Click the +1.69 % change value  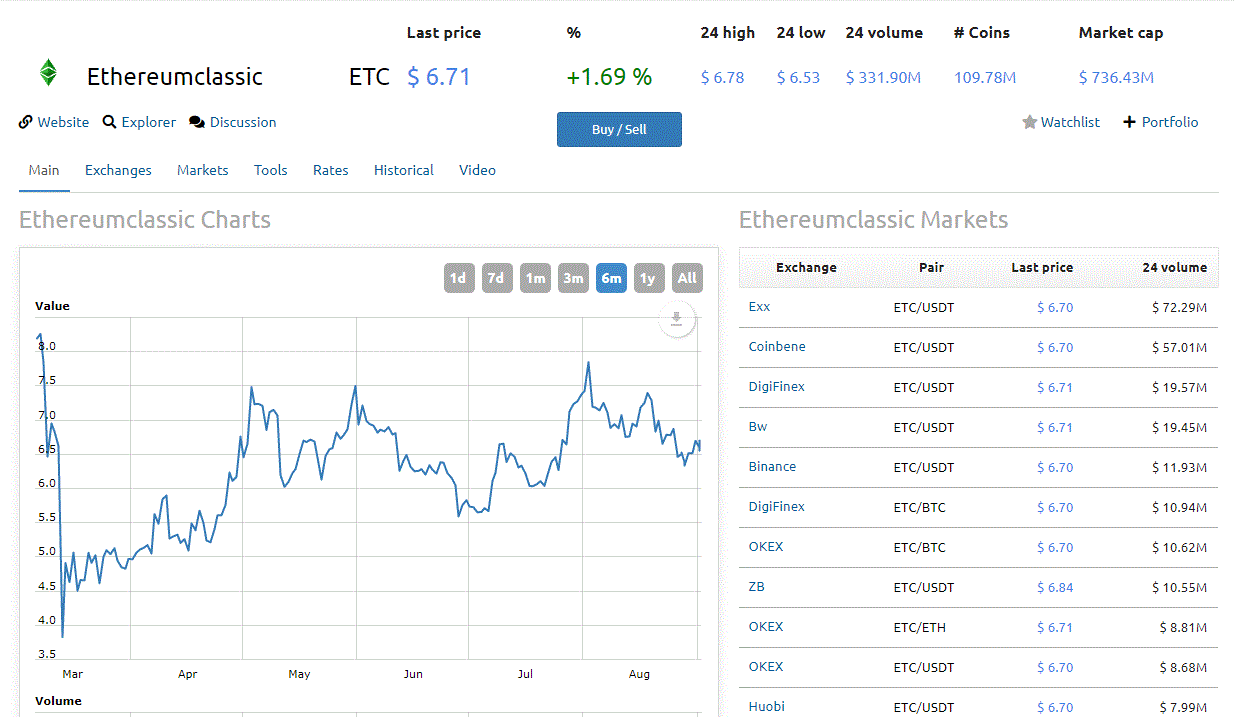tap(609, 77)
